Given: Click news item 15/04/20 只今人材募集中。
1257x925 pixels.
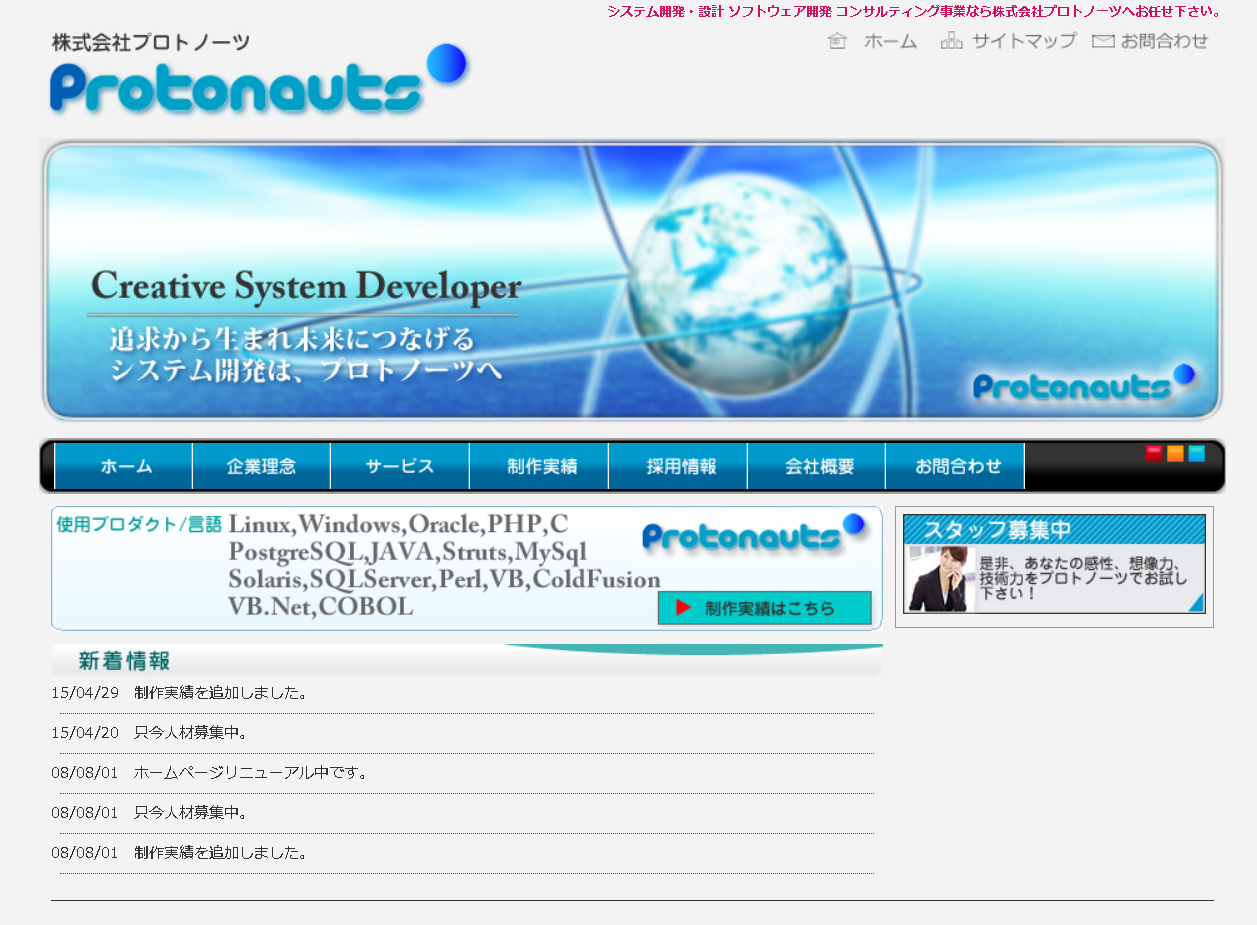Looking at the screenshot, I should click(x=150, y=732).
